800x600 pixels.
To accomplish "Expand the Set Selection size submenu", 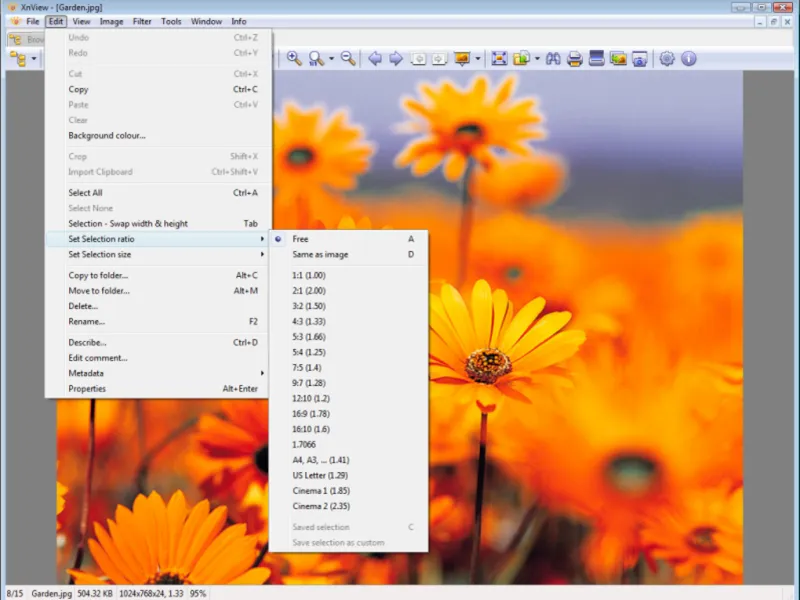I will click(158, 254).
